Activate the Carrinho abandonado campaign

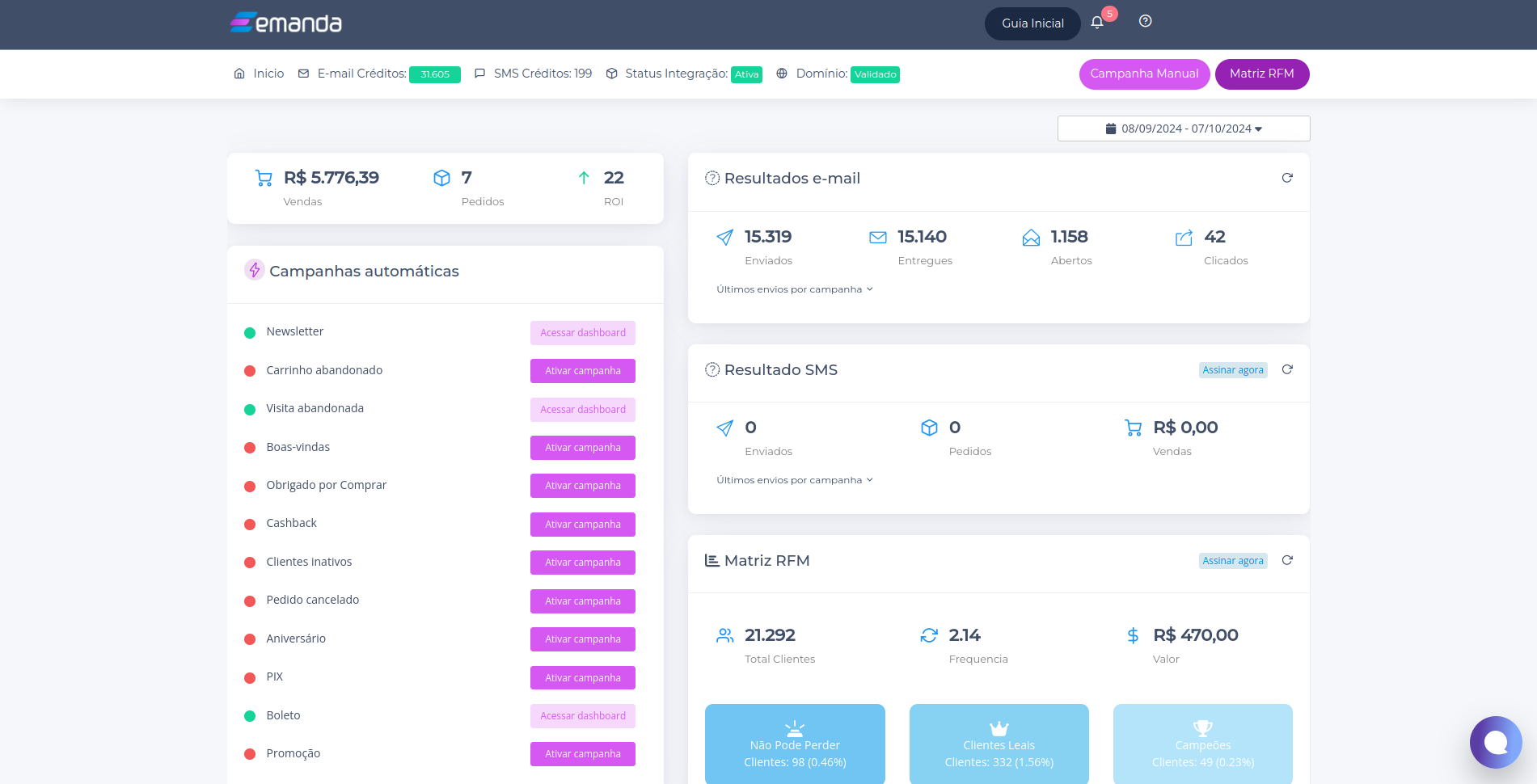coord(583,371)
